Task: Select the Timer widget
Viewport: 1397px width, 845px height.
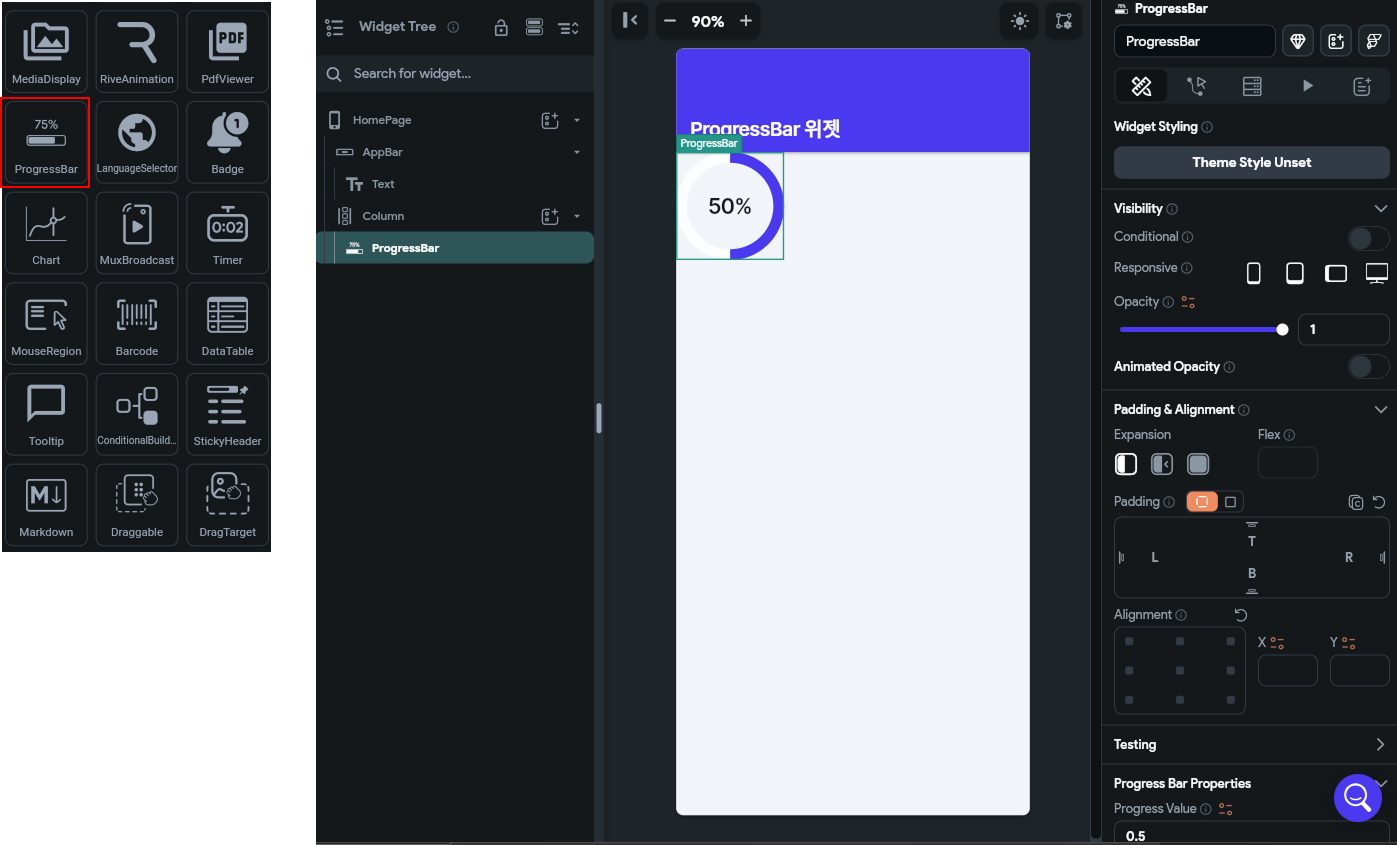Action: [x=227, y=233]
